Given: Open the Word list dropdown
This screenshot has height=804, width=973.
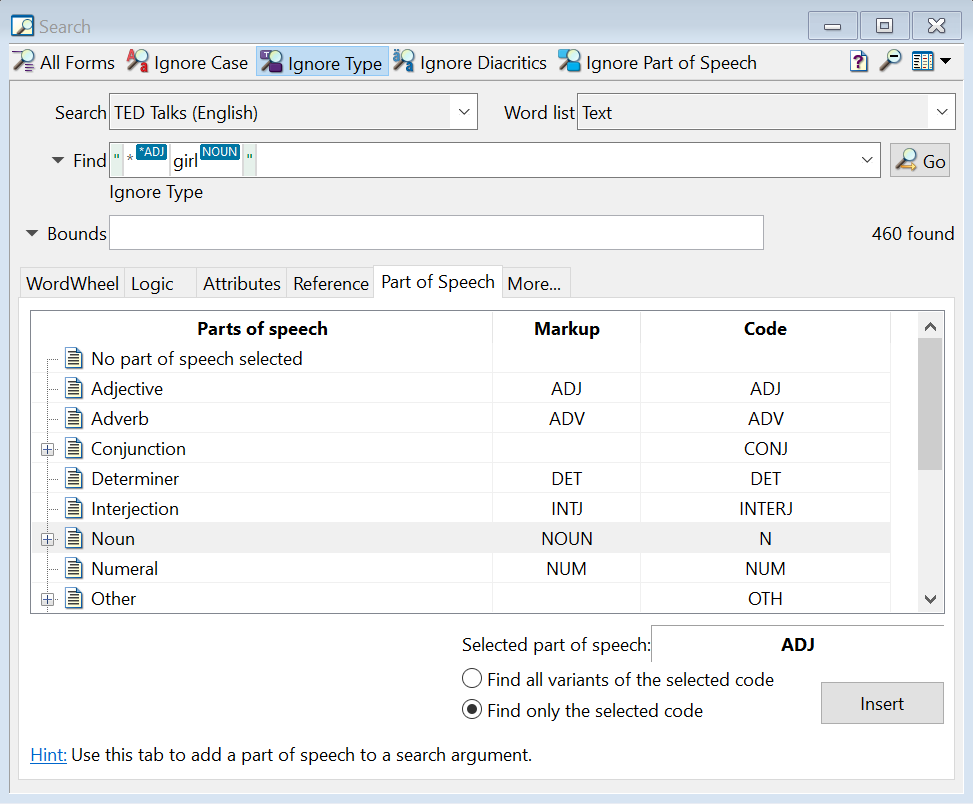Looking at the screenshot, I should pos(941,113).
